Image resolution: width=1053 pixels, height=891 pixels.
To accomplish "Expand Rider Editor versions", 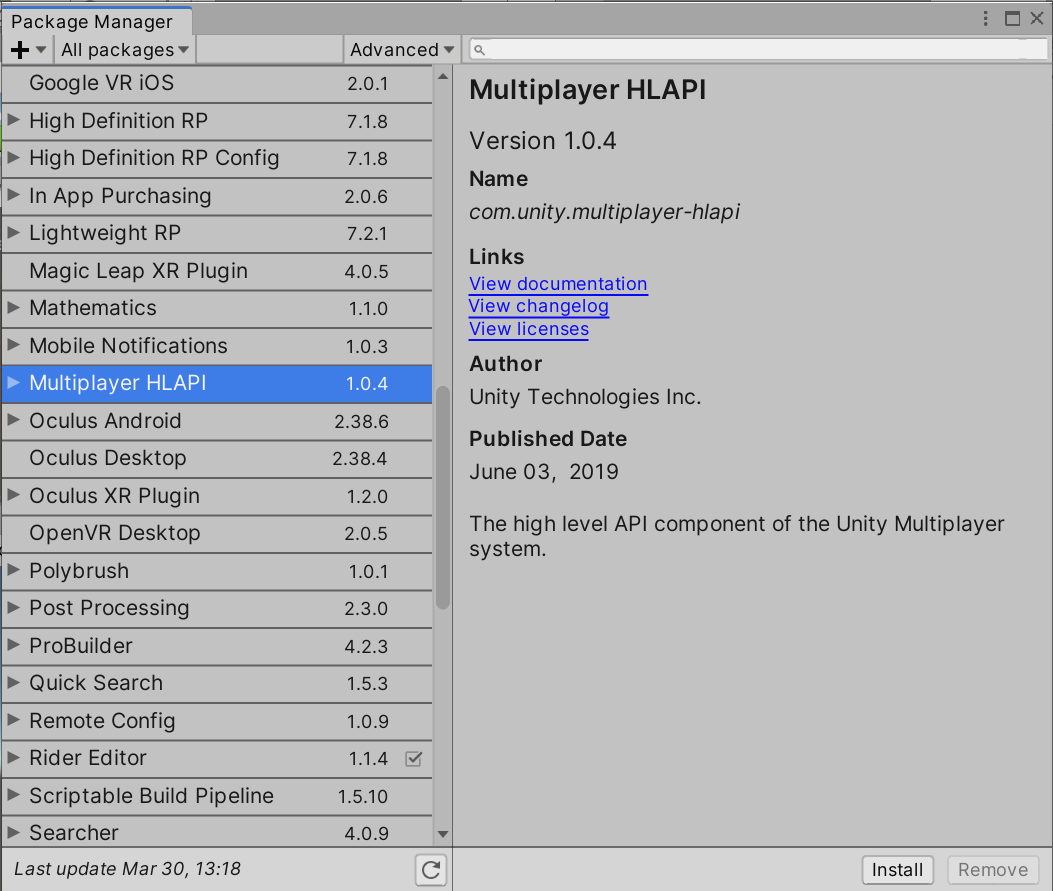I will pyautogui.click(x=13, y=758).
